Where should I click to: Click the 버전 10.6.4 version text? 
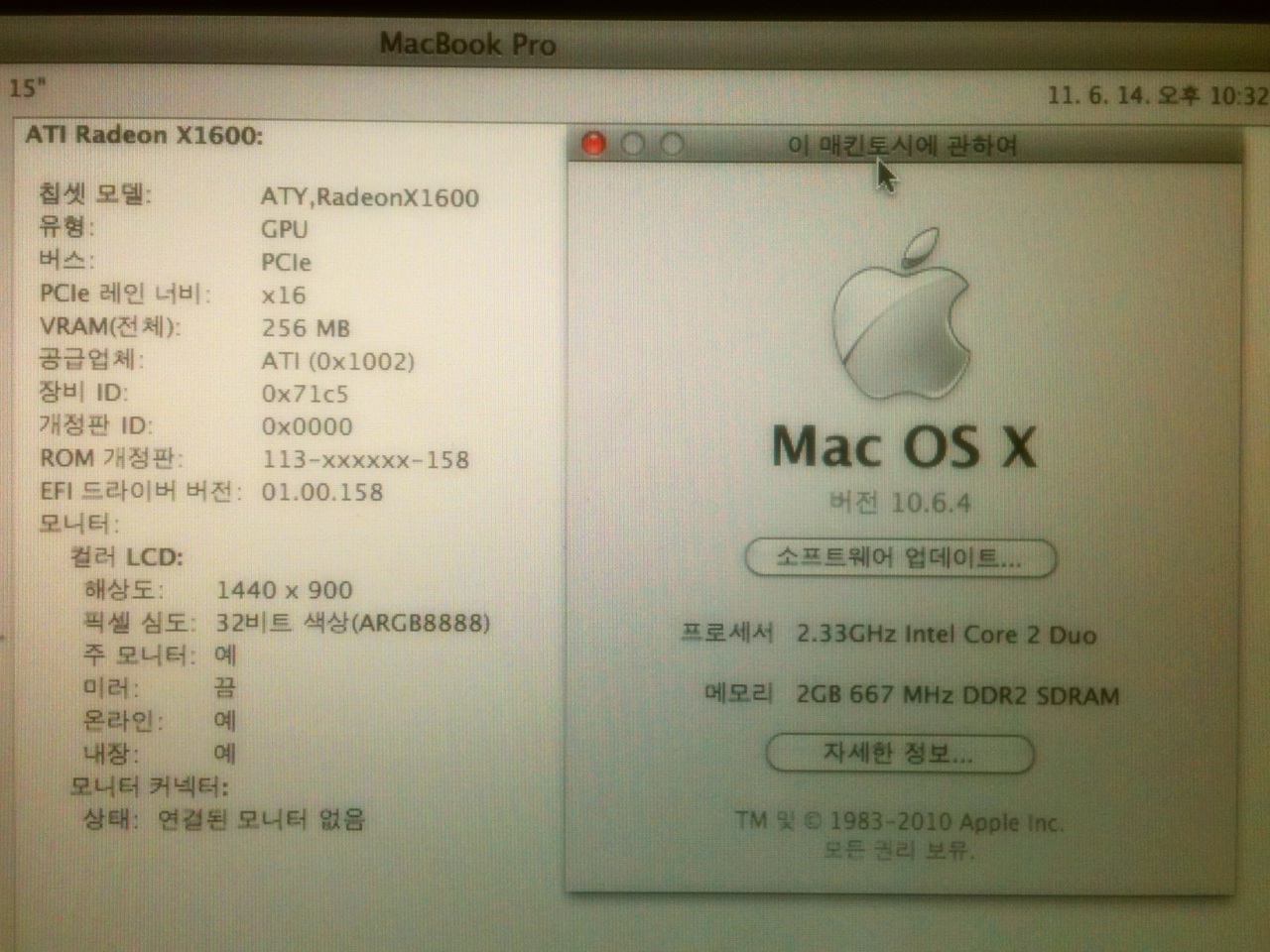900,503
